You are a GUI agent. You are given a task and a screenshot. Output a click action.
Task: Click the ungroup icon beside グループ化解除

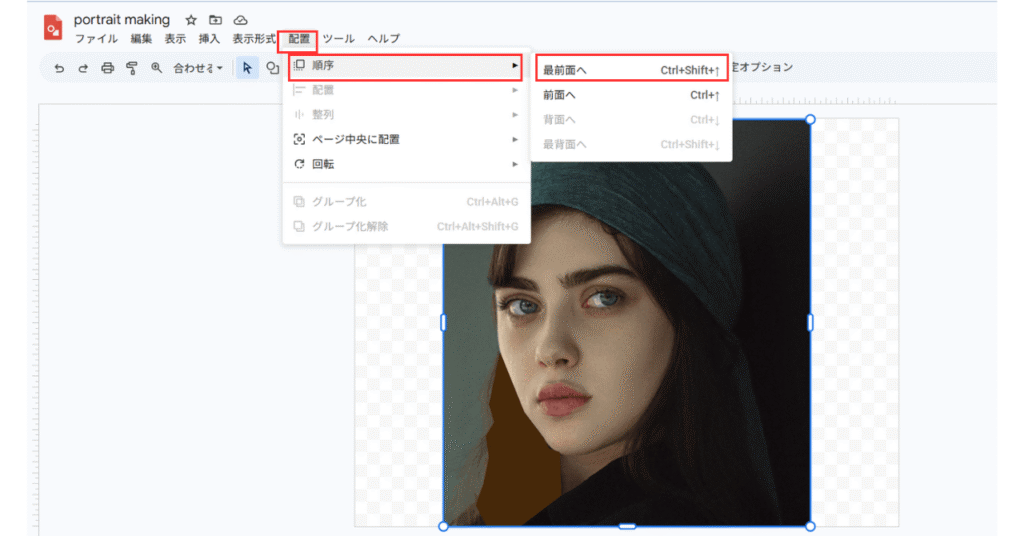pyautogui.click(x=299, y=227)
